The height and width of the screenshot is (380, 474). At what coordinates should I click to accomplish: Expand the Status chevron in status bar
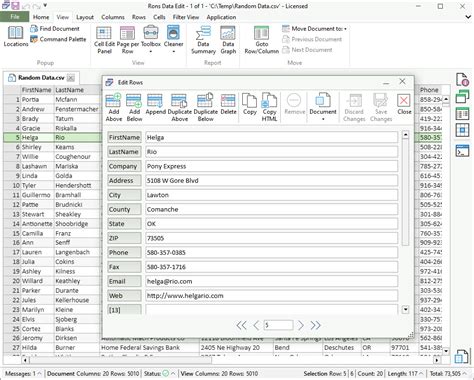pos(173,374)
